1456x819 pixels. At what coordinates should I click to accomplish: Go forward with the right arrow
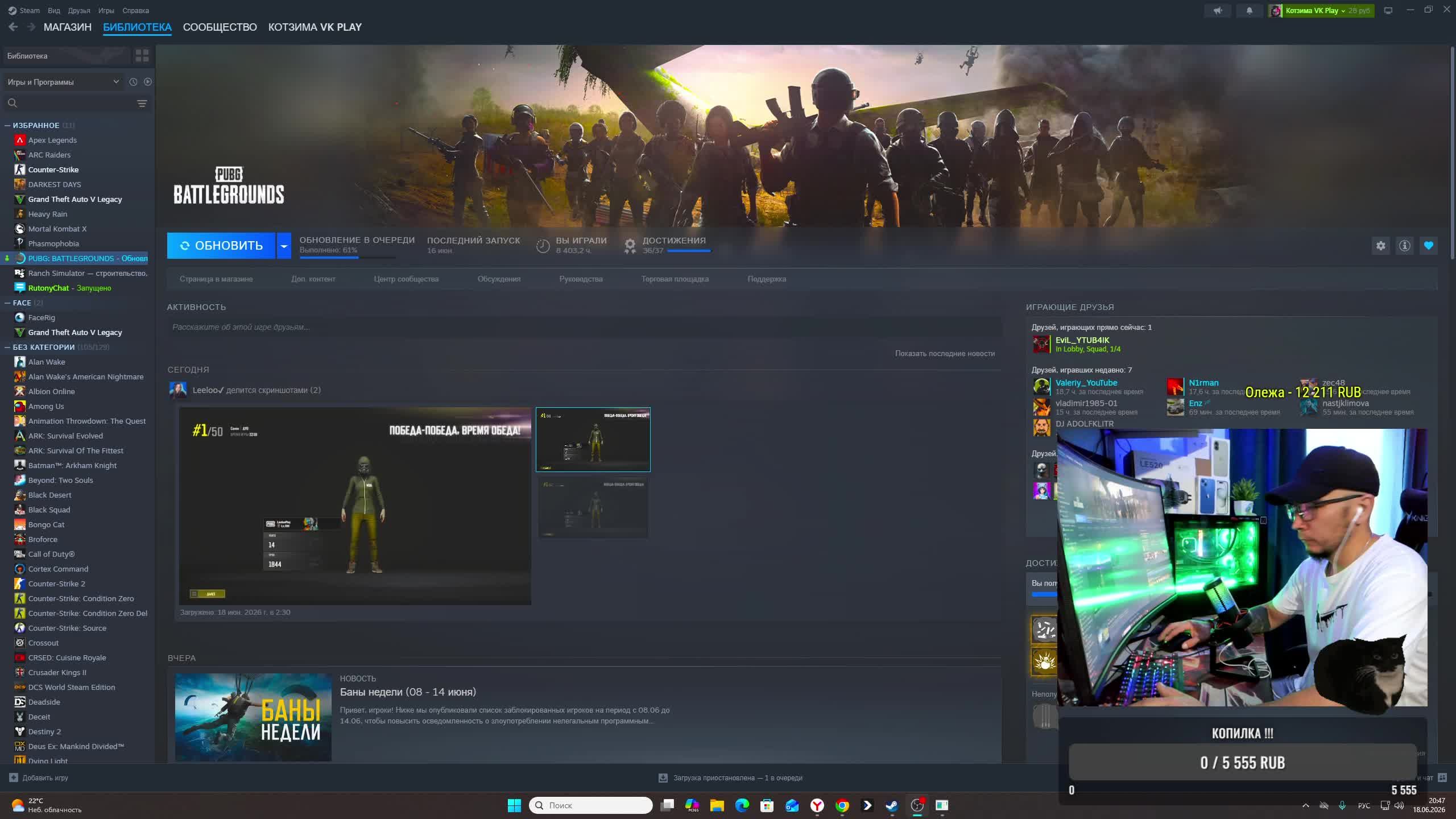(x=31, y=27)
